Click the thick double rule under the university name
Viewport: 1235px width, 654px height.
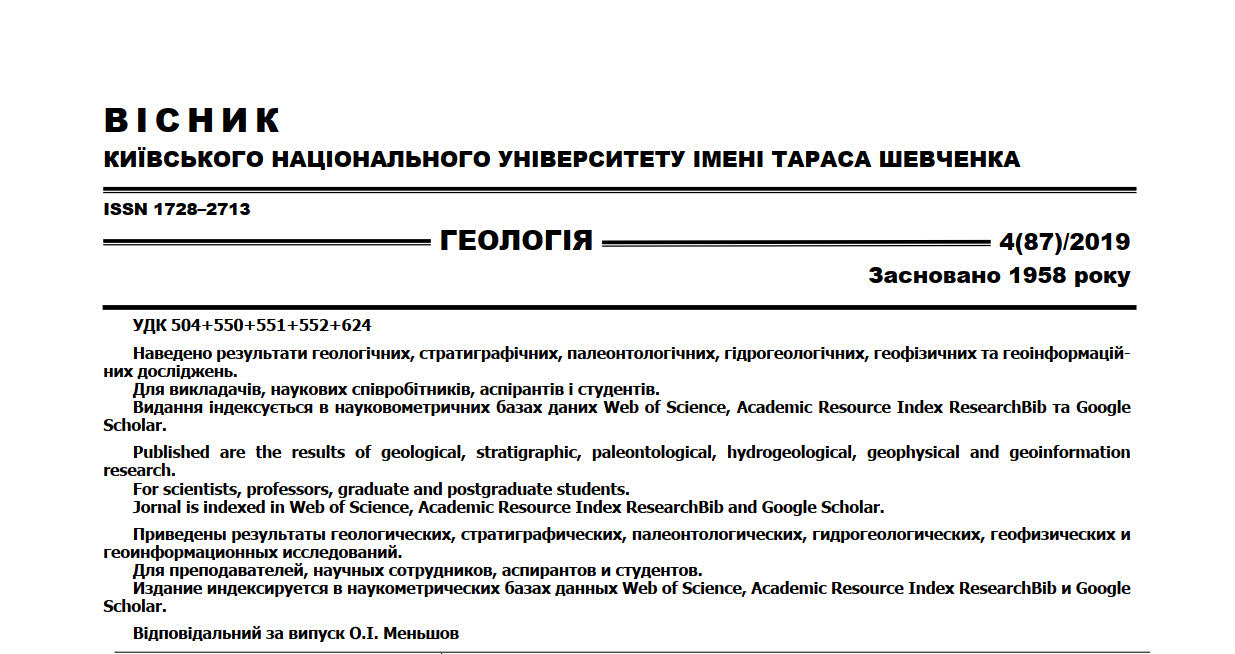tap(619, 190)
